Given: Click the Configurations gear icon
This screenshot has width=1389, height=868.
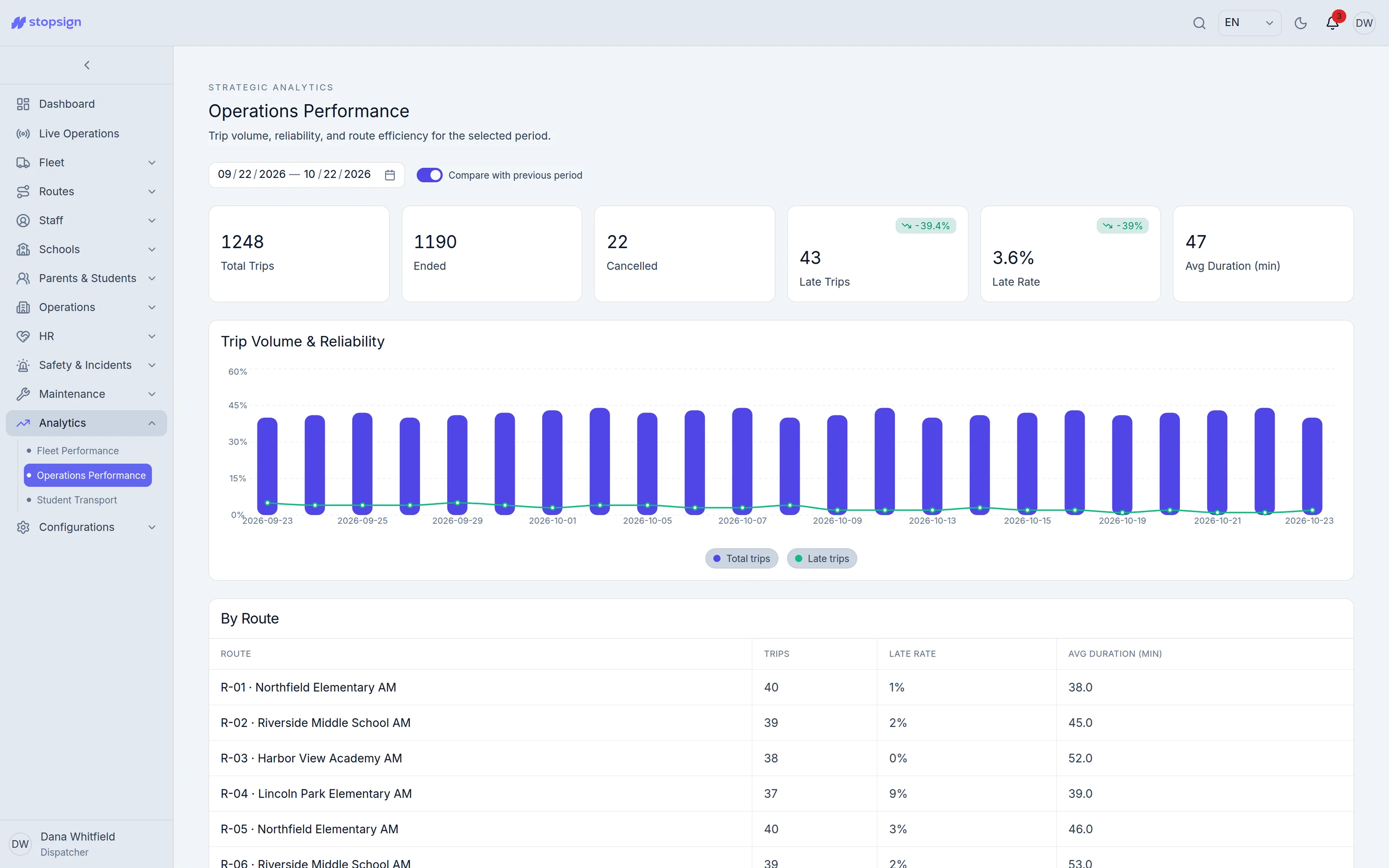Looking at the screenshot, I should tap(23, 527).
